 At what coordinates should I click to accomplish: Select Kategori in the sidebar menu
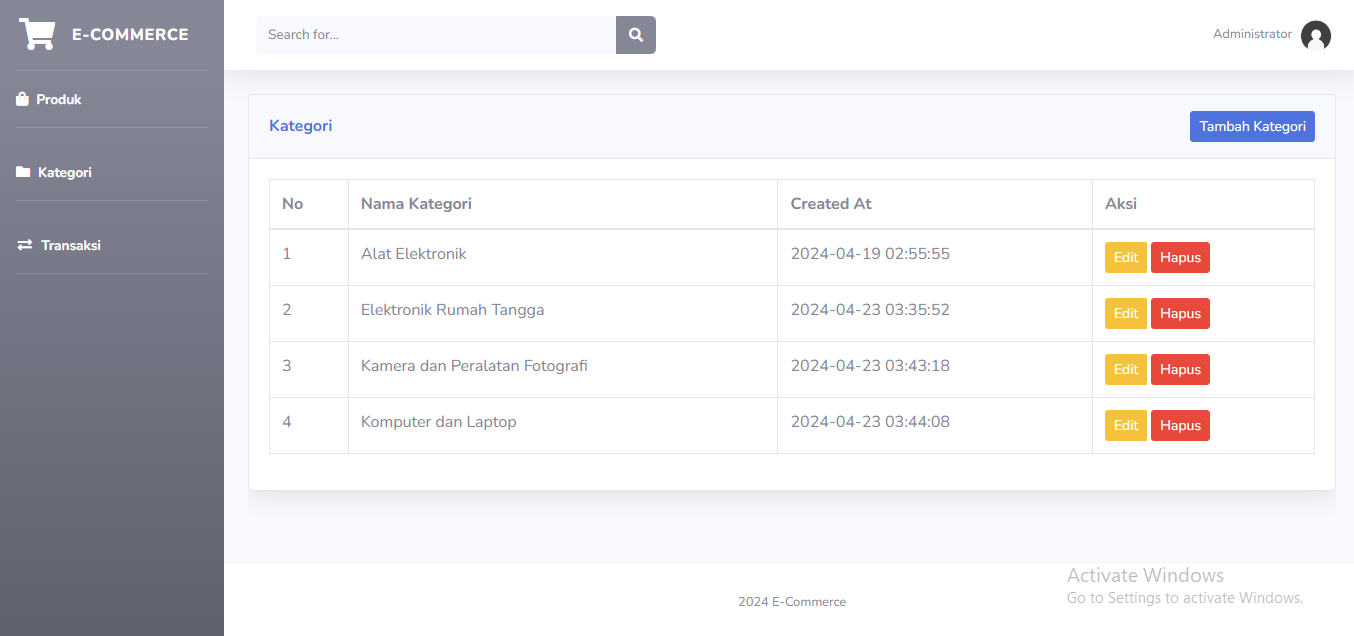[65, 173]
